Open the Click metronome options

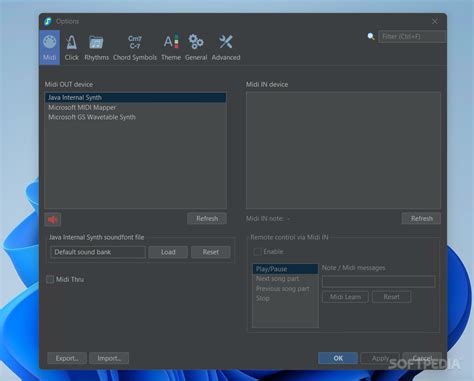(71, 47)
